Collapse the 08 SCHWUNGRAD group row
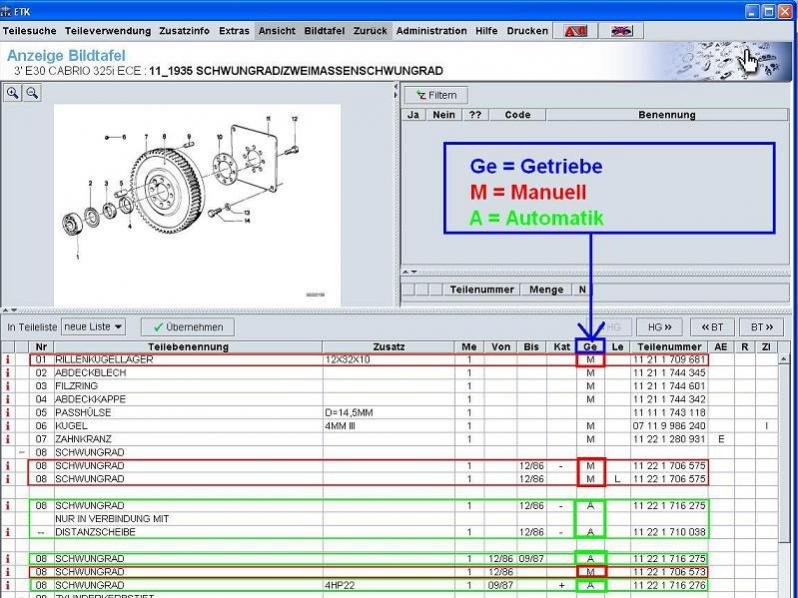Image resolution: width=798 pixels, height=598 pixels. pyautogui.click(x=22, y=453)
